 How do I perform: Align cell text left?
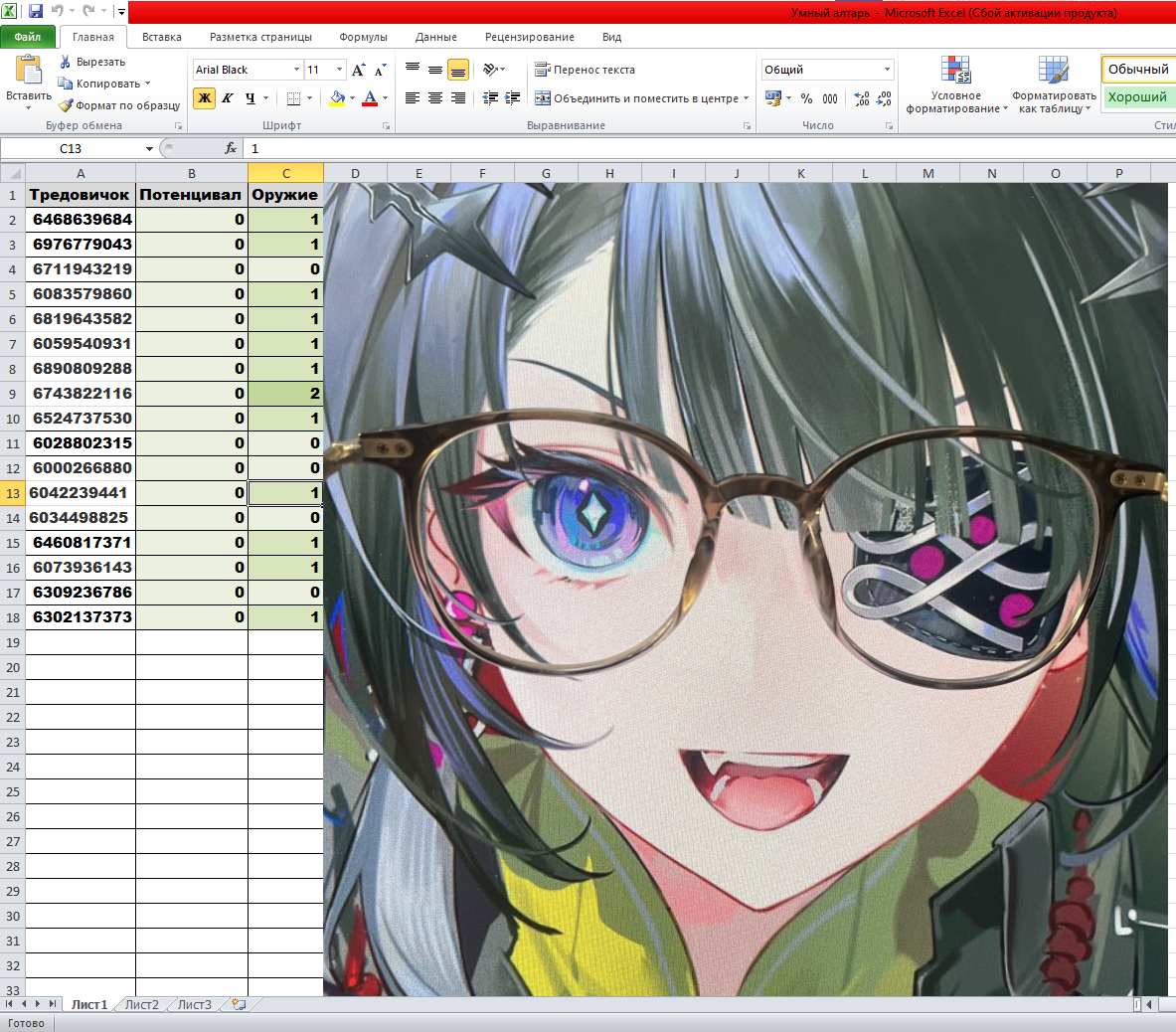[x=413, y=98]
